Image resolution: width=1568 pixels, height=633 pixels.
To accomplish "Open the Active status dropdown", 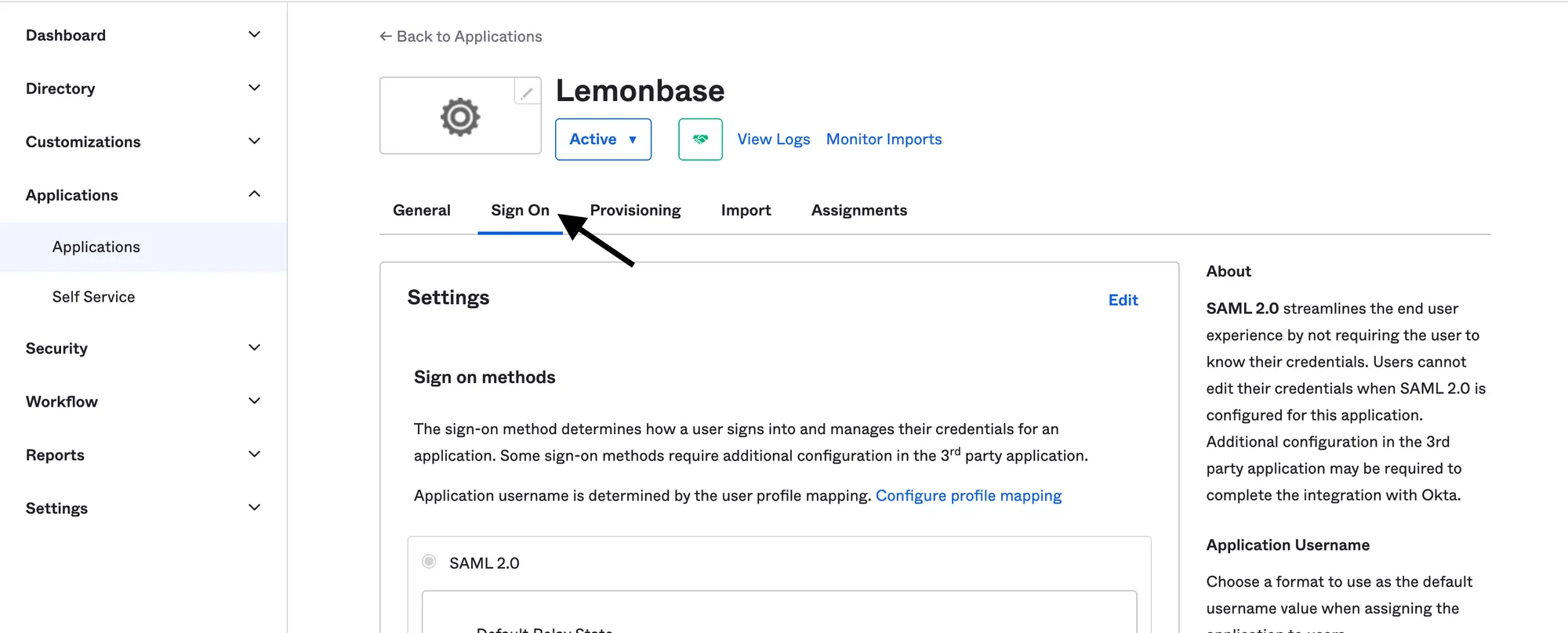I will (603, 139).
